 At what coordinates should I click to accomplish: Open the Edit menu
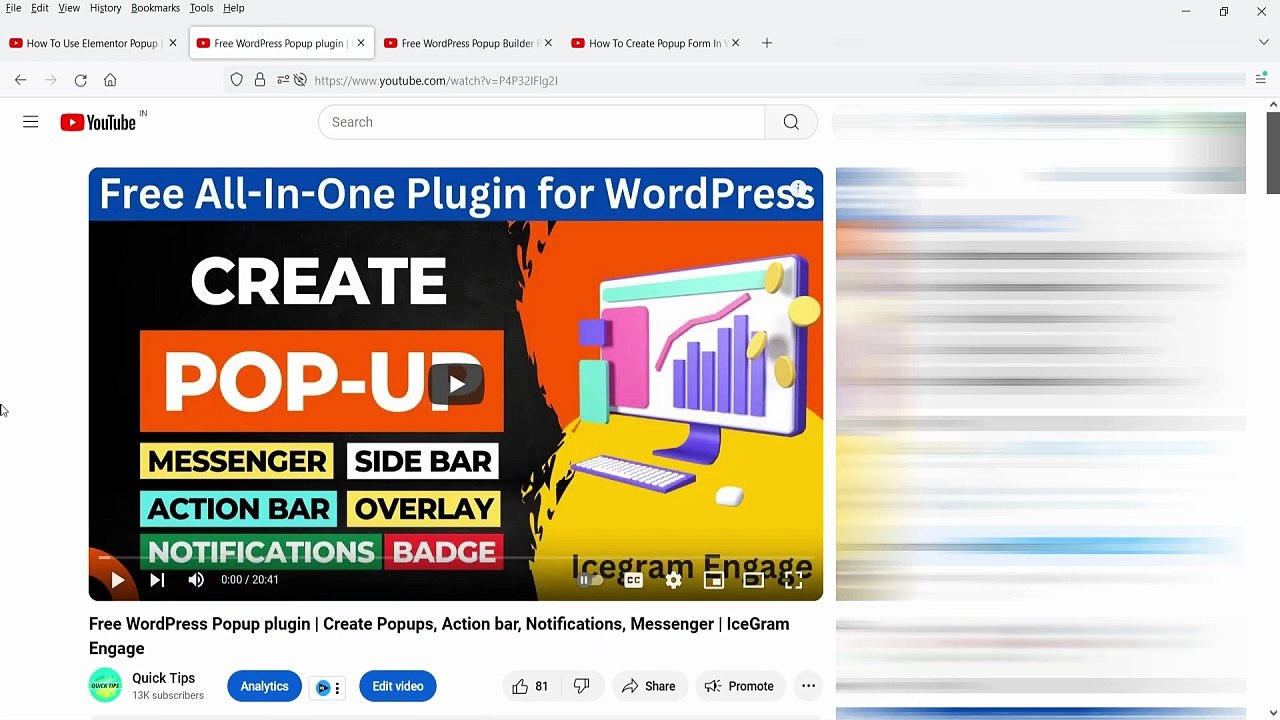point(40,8)
